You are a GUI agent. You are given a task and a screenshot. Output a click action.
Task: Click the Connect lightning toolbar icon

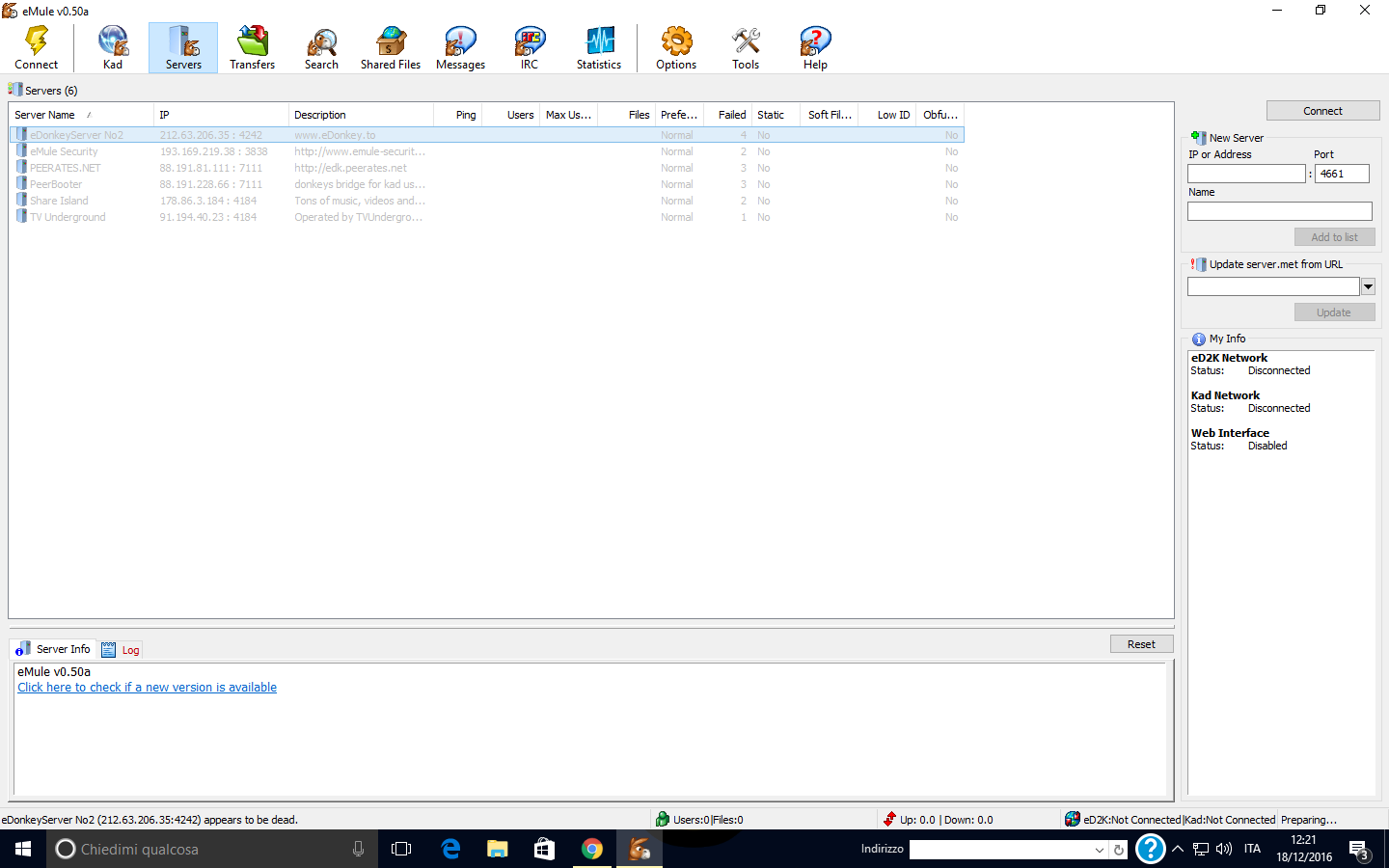[37, 41]
